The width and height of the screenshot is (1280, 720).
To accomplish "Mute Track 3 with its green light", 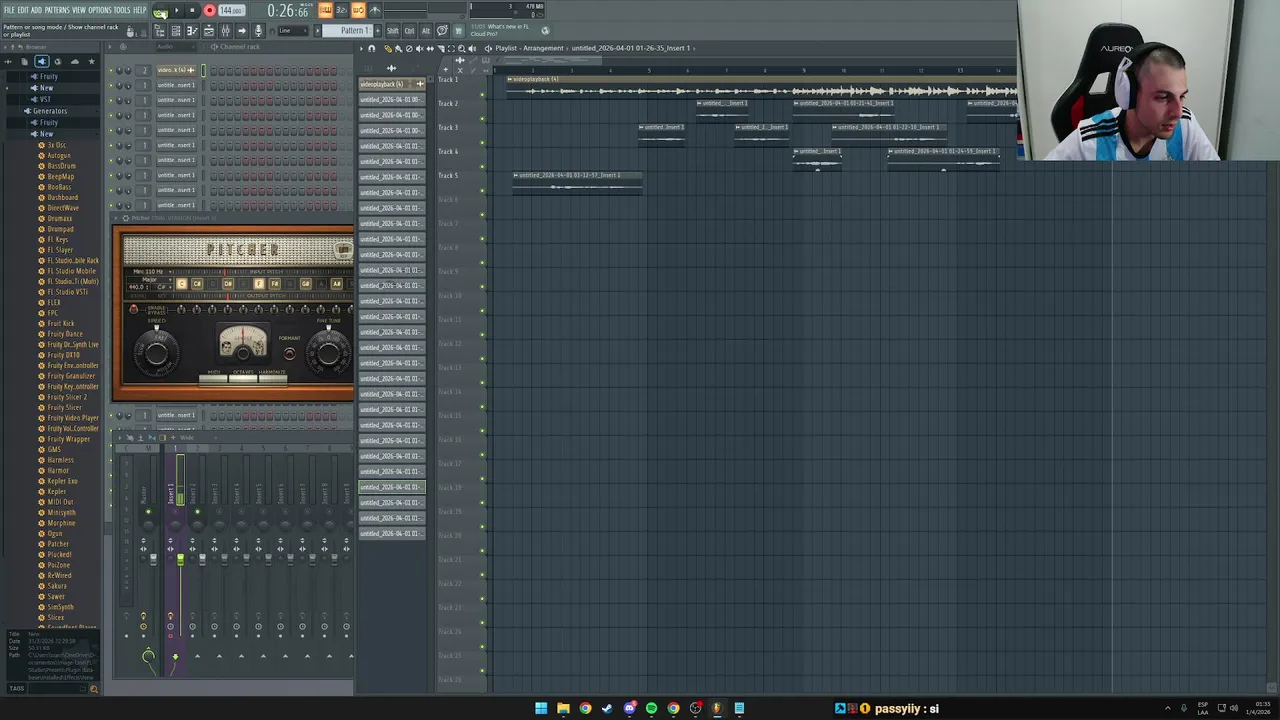I will 482,143.
